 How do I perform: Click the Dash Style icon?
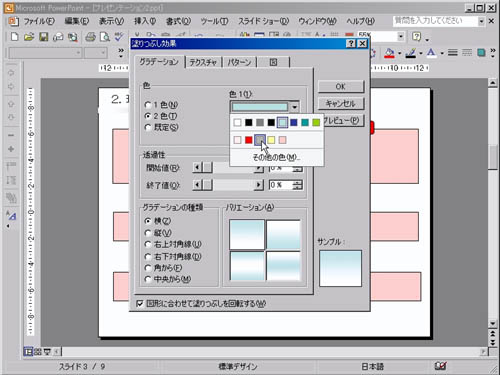click(467, 53)
